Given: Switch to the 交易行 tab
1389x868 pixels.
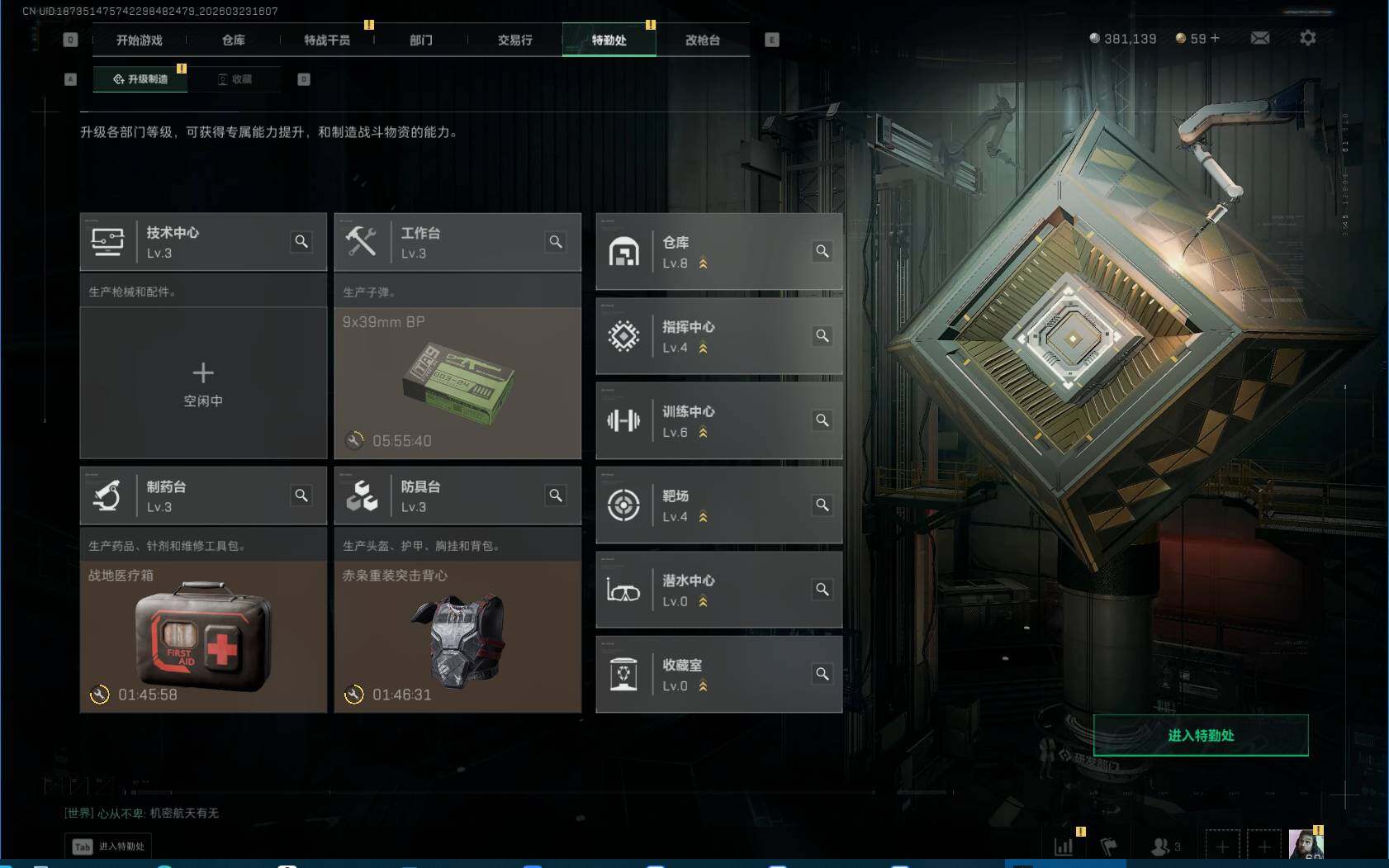Looking at the screenshot, I should (514, 40).
